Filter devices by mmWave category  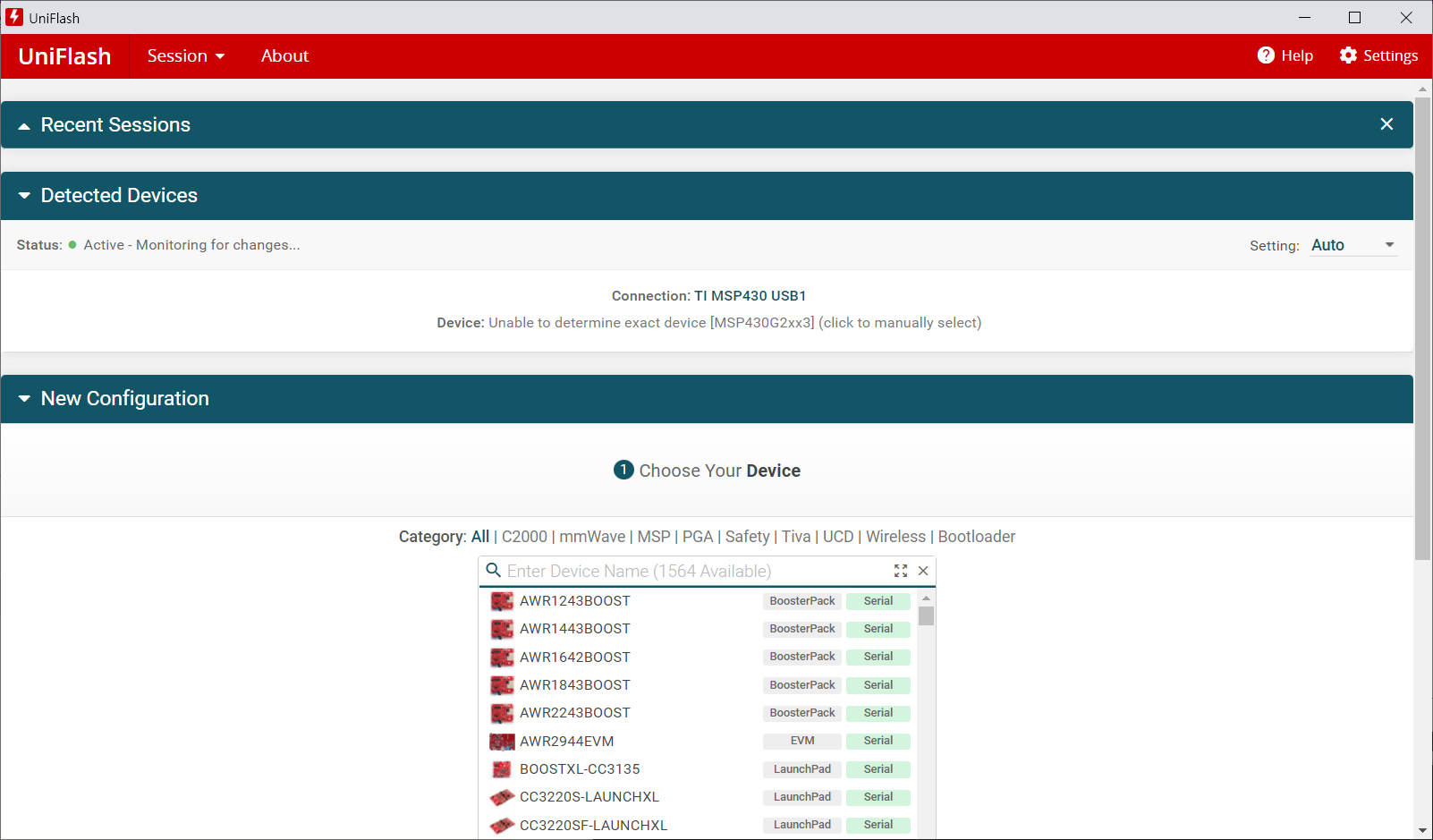(x=592, y=537)
